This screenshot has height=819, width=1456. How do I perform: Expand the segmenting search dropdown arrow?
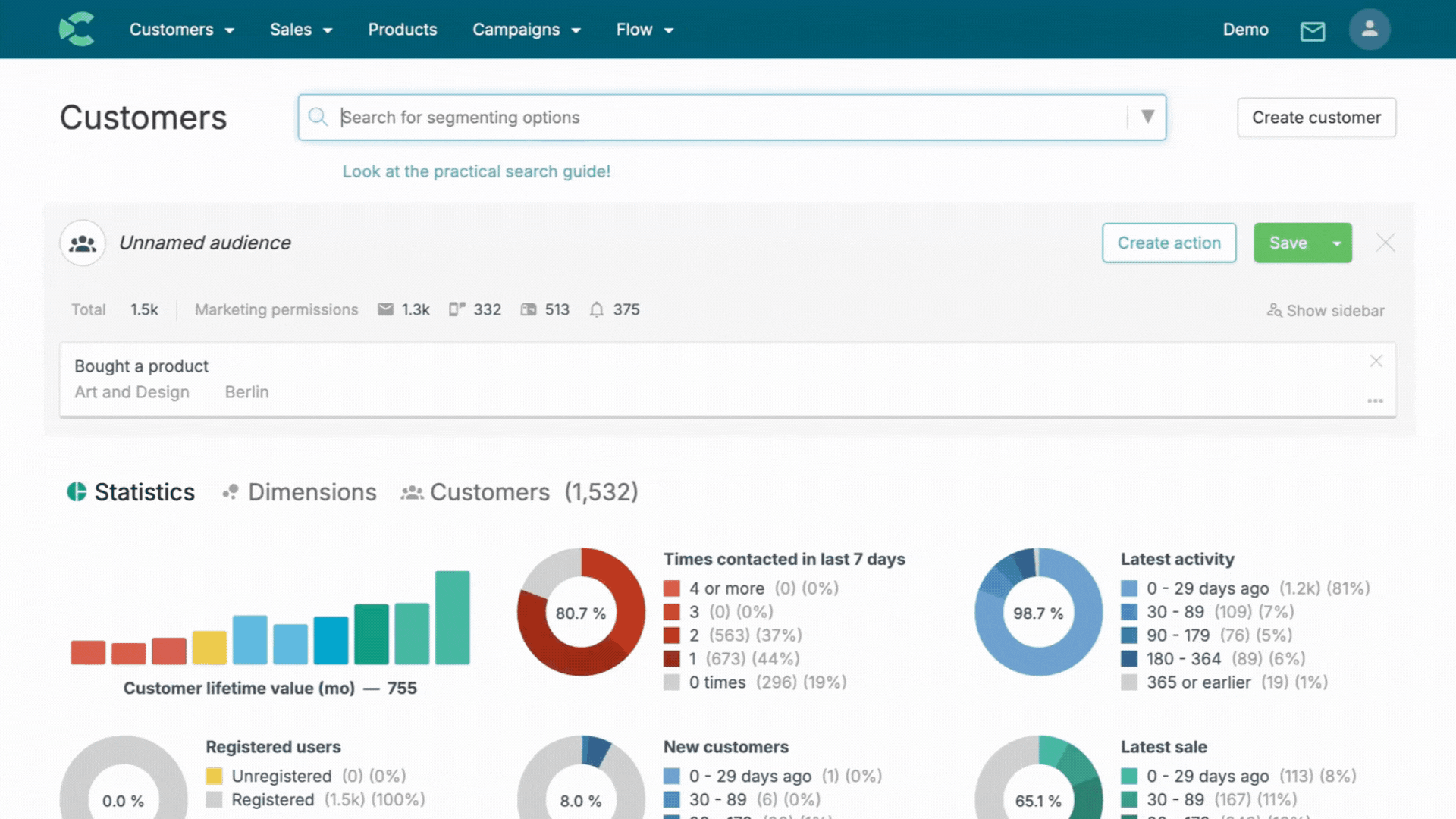pos(1147,117)
